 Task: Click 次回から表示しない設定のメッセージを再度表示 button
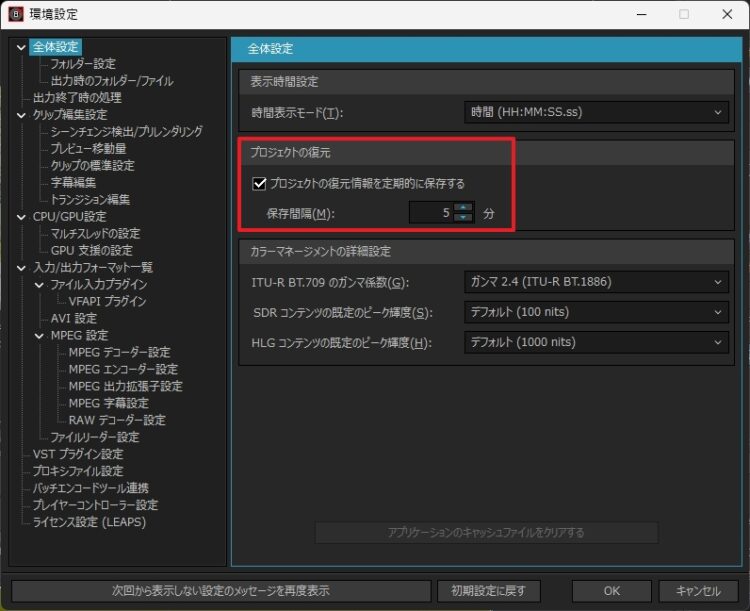(x=221, y=591)
